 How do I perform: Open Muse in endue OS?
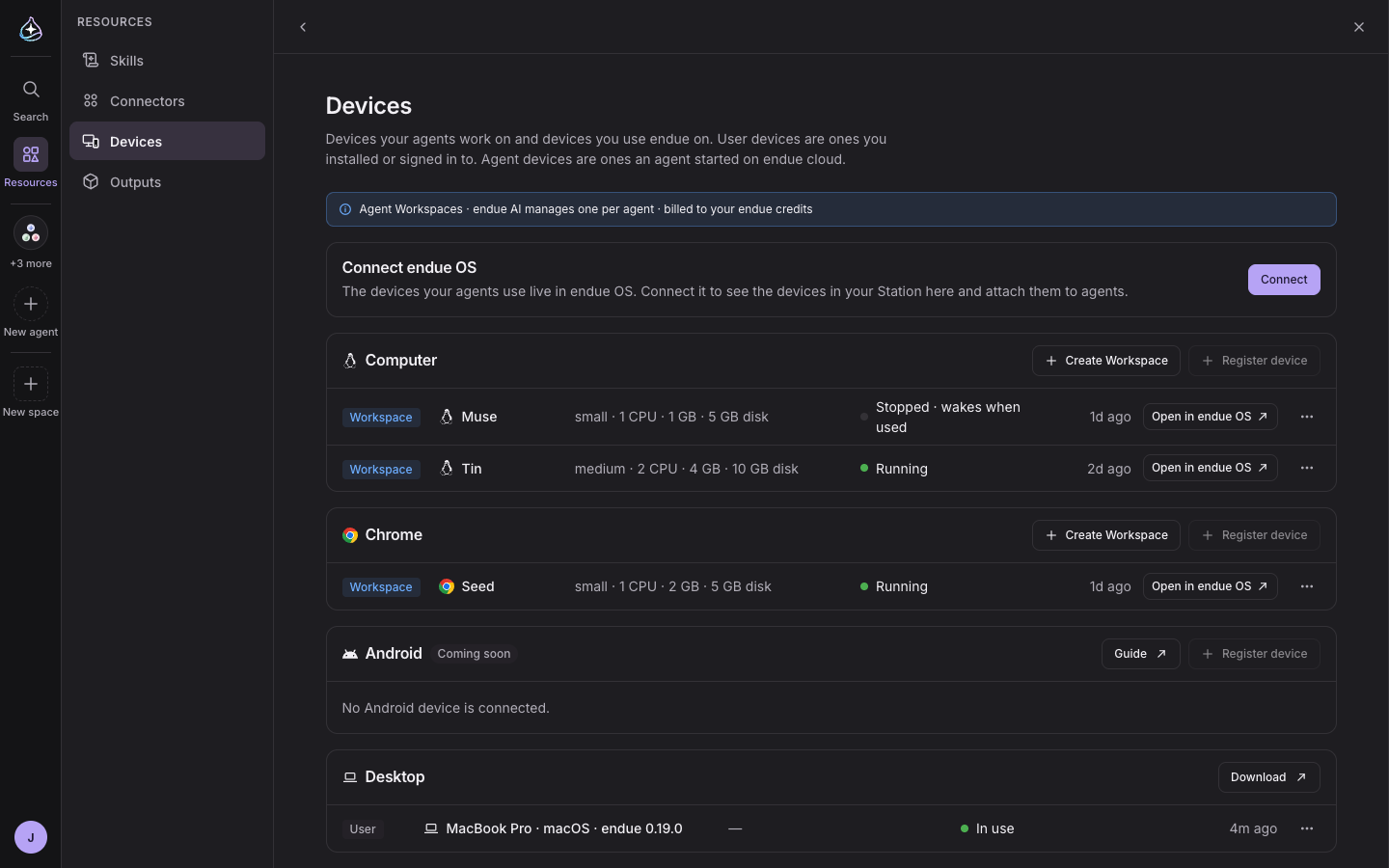[1211, 417]
